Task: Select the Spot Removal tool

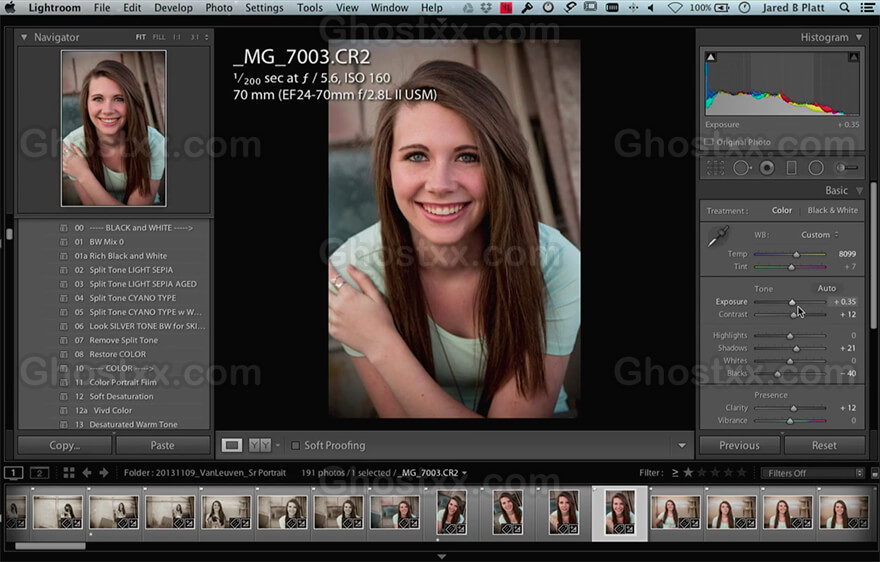Action: tap(741, 168)
